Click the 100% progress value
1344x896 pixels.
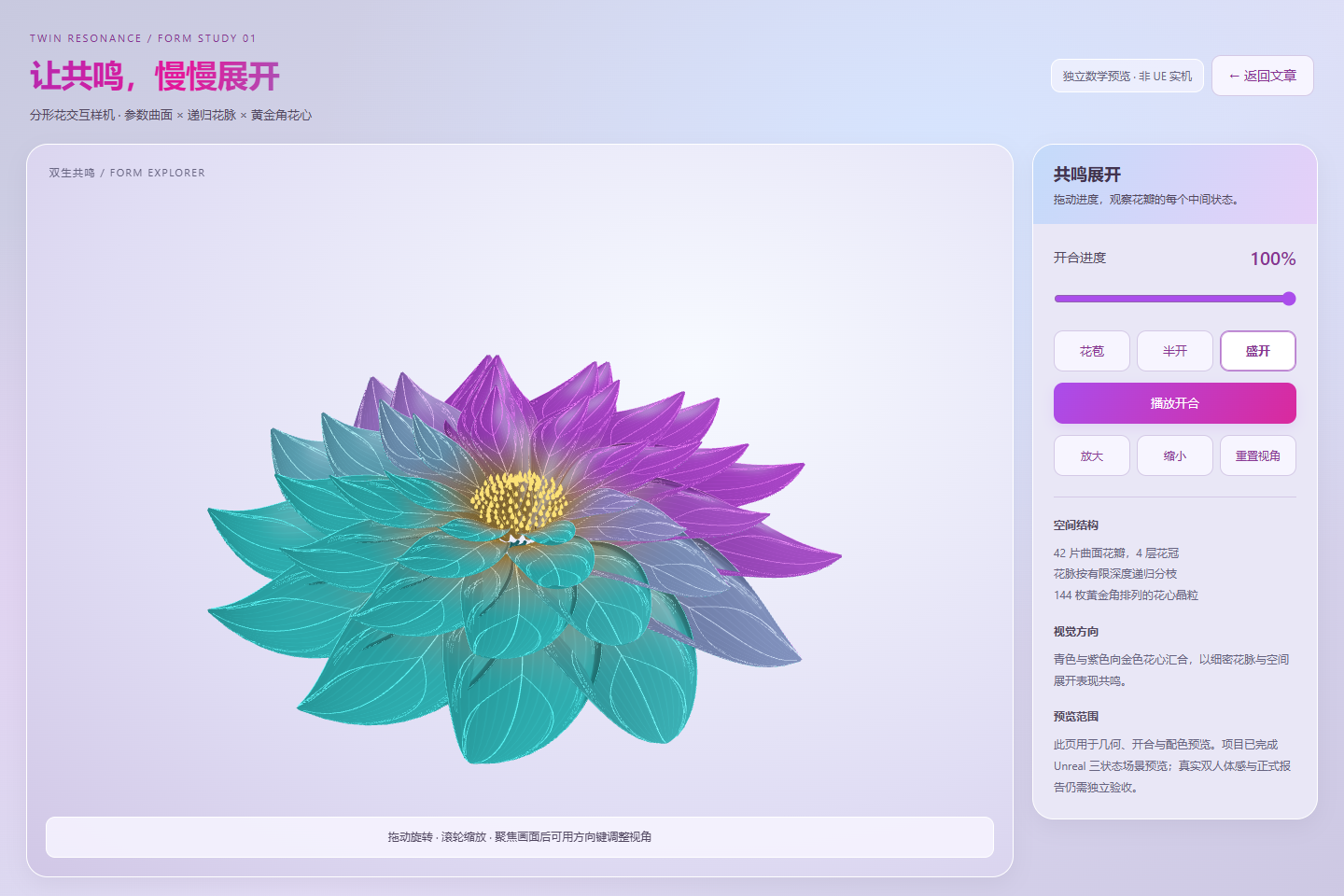pos(1273,259)
